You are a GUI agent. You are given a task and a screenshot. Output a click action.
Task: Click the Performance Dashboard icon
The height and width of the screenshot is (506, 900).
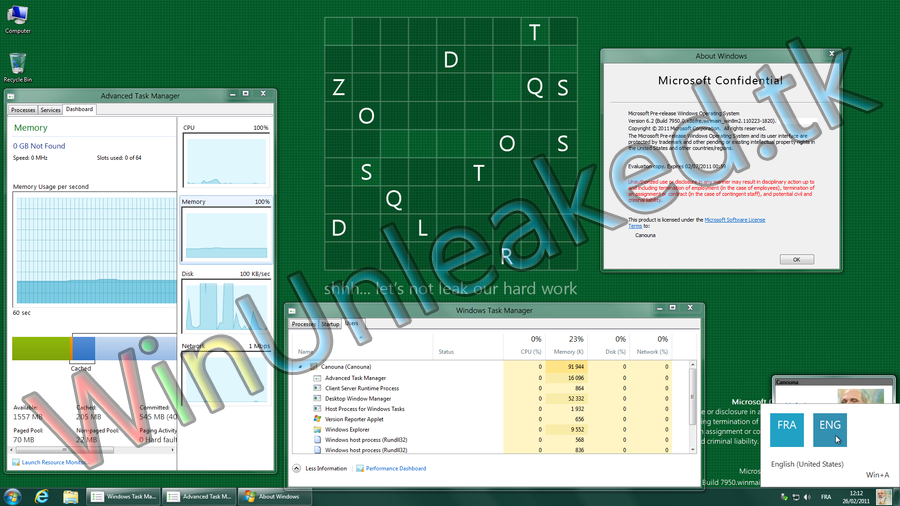360,469
